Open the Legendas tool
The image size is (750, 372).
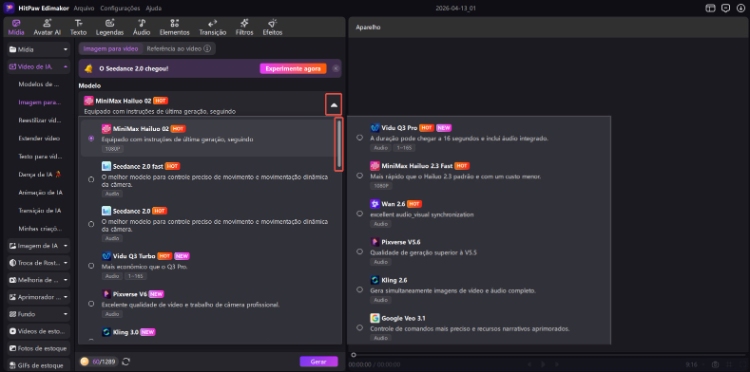coord(110,27)
